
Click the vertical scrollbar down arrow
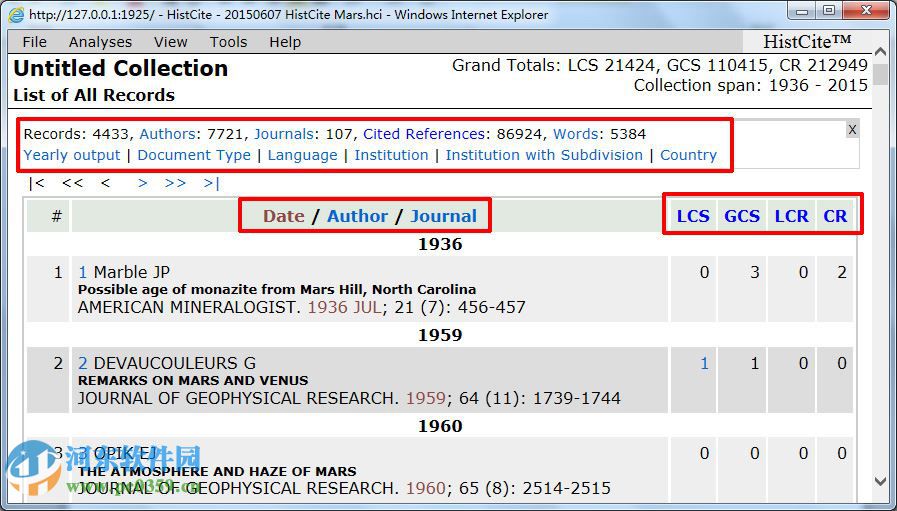click(x=881, y=481)
